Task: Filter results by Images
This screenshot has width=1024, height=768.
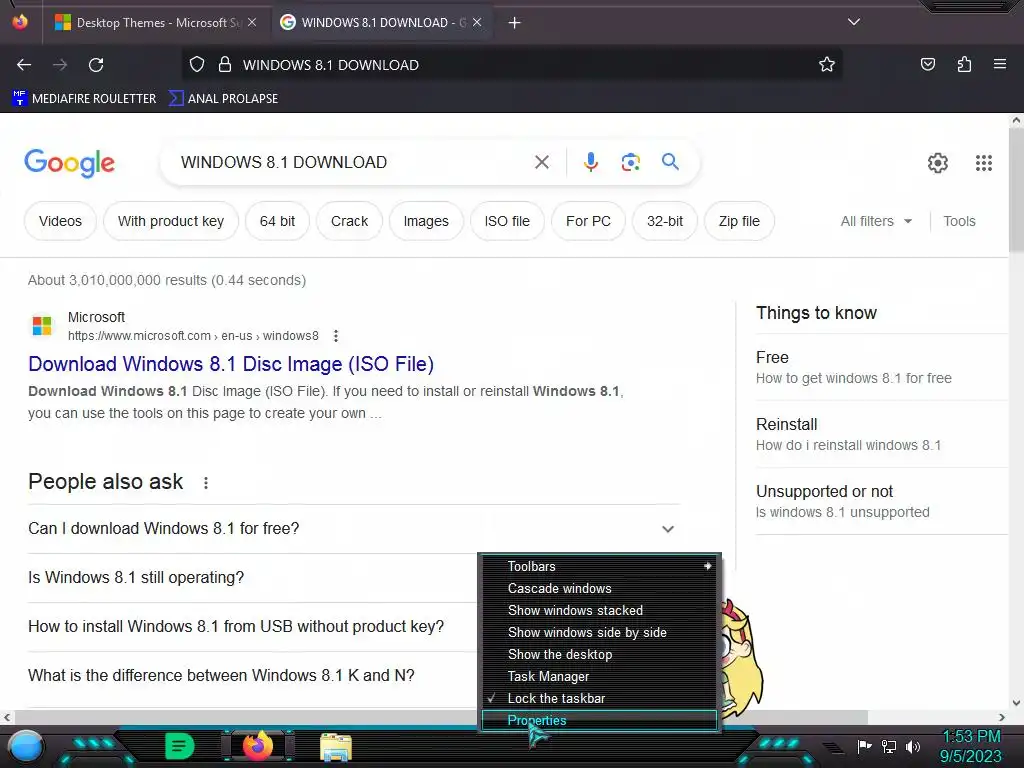Action: click(x=426, y=221)
